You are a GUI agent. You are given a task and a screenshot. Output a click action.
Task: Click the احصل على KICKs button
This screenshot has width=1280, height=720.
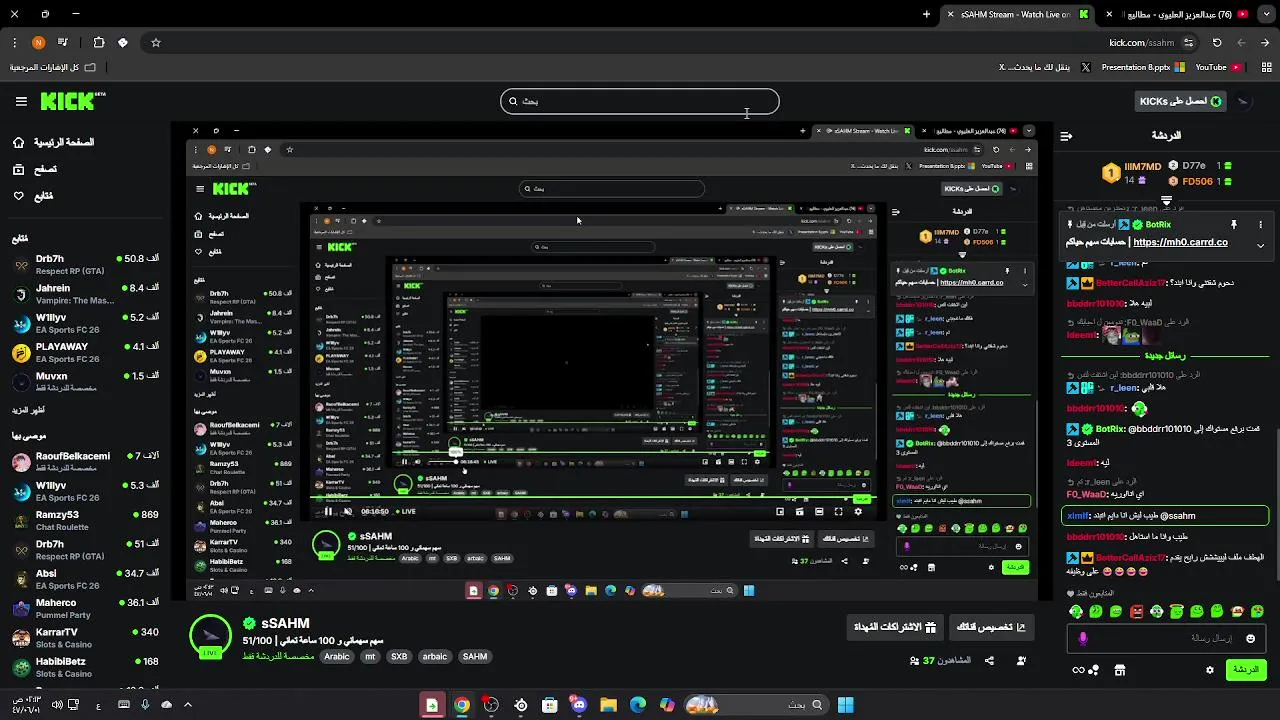pos(1182,101)
